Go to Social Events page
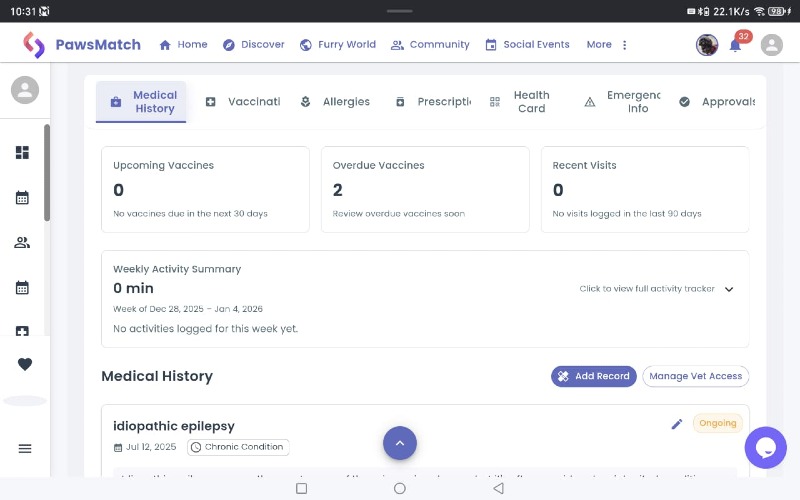The width and height of the screenshot is (800, 500). (527, 45)
